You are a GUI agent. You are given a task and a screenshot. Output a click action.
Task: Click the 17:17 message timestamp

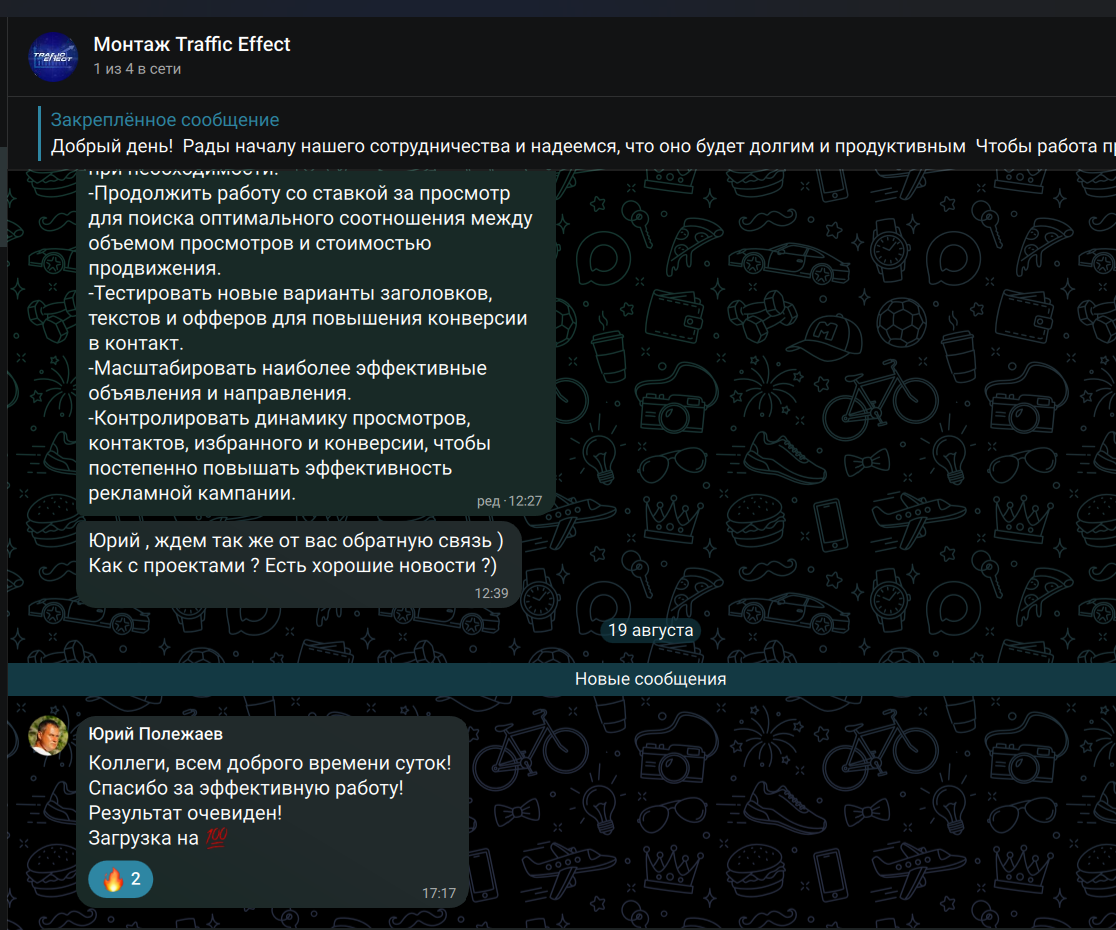(439, 893)
